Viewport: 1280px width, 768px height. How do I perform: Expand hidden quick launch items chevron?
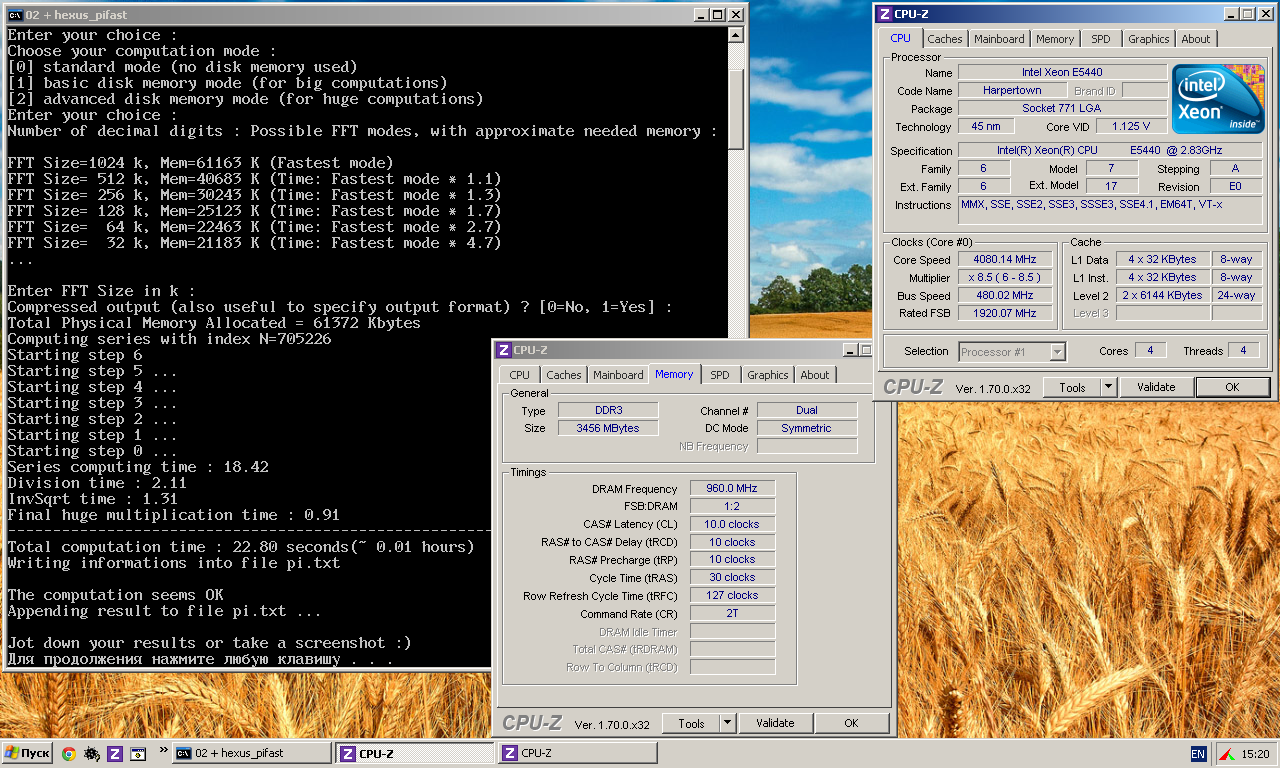tap(164, 749)
